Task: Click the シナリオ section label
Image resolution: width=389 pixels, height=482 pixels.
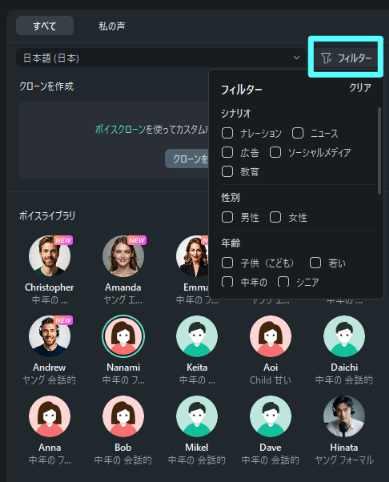Action: point(236,113)
